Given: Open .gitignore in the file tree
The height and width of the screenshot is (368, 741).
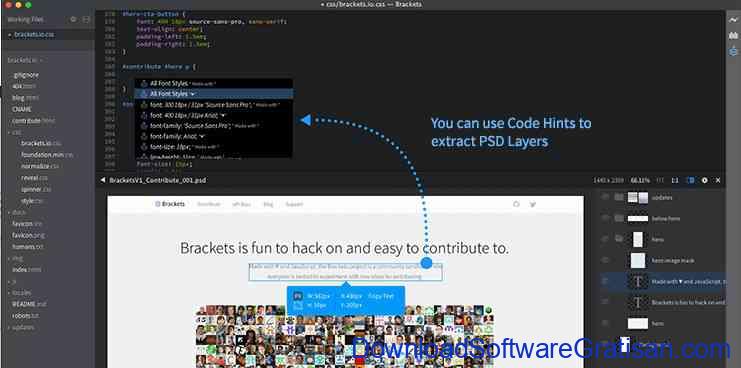Looking at the screenshot, I should [26, 75].
